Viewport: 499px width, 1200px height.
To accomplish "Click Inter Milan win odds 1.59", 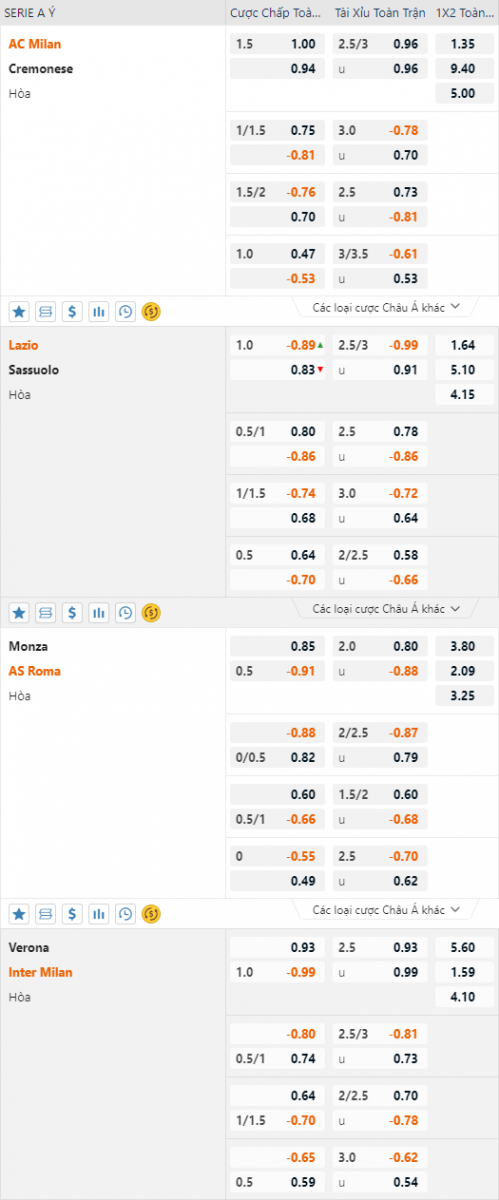I will (463, 972).
